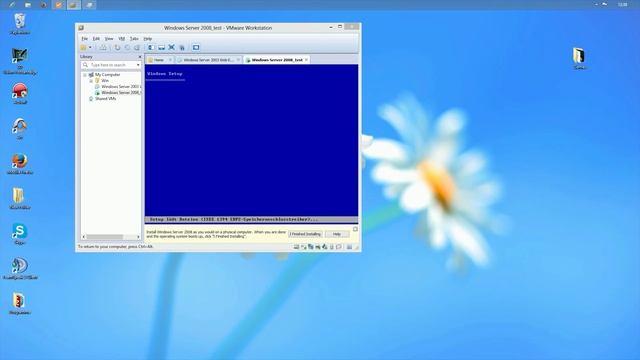640x360 pixels.
Task: Open the View menu
Action: (109, 38)
